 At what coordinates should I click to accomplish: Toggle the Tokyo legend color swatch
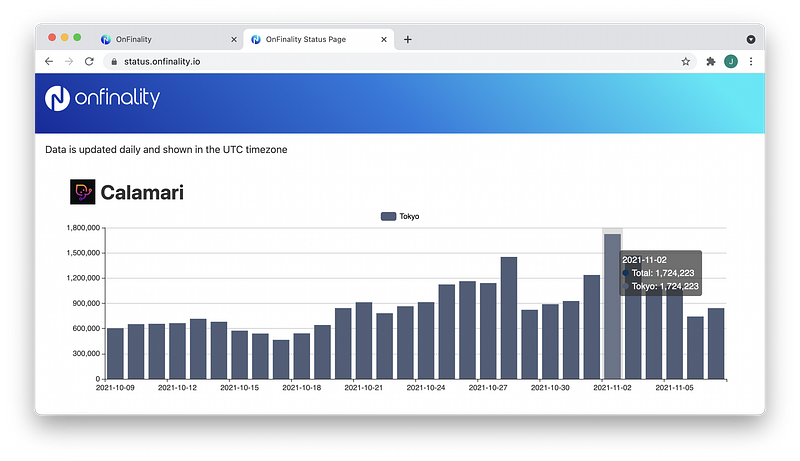[388, 216]
